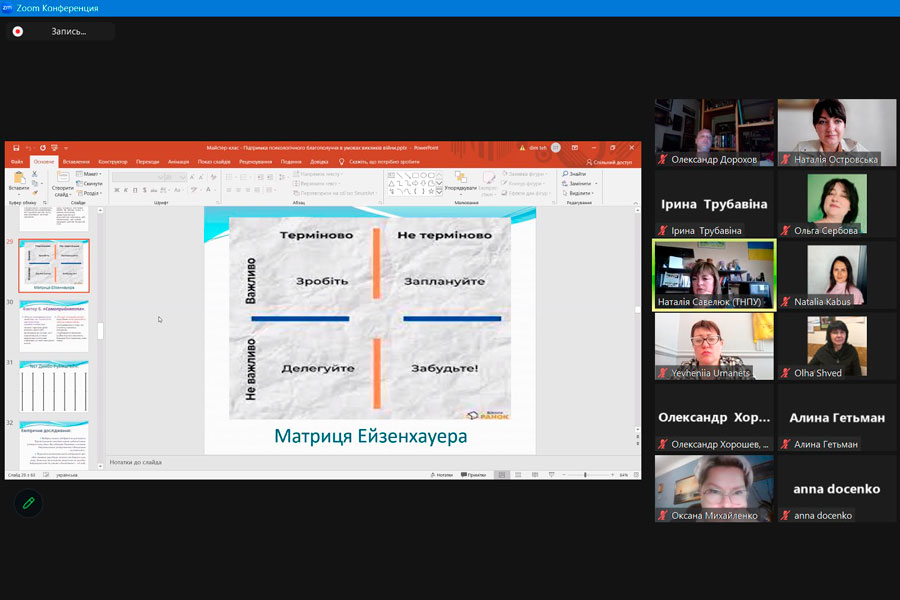Switch to Normal view in status bar
Screen dimensions: 900x600
point(502,475)
